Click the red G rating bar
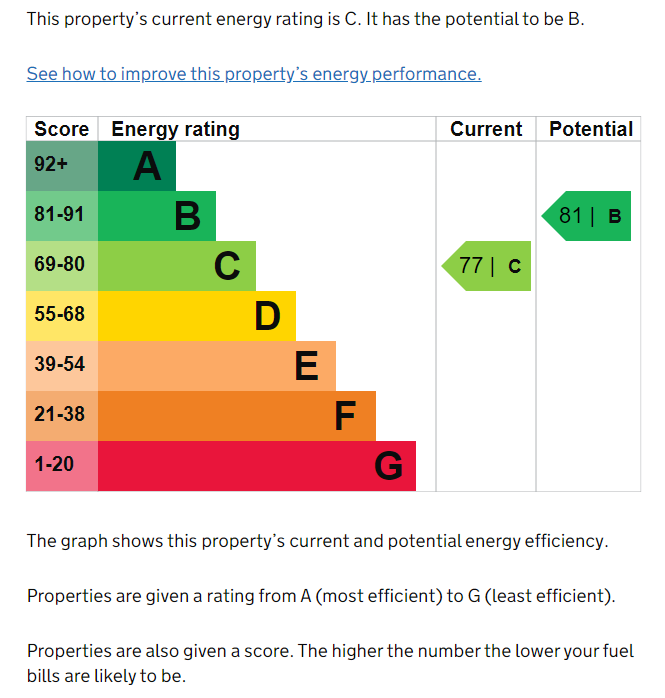665x698 pixels. tap(257, 466)
